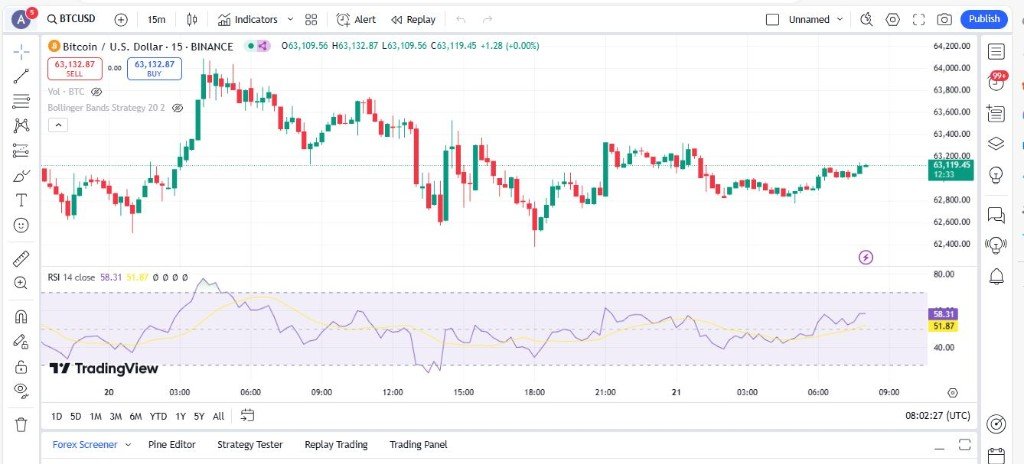1024x464 pixels.
Task: Open the candlestick chart type selector
Action: (x=192, y=20)
